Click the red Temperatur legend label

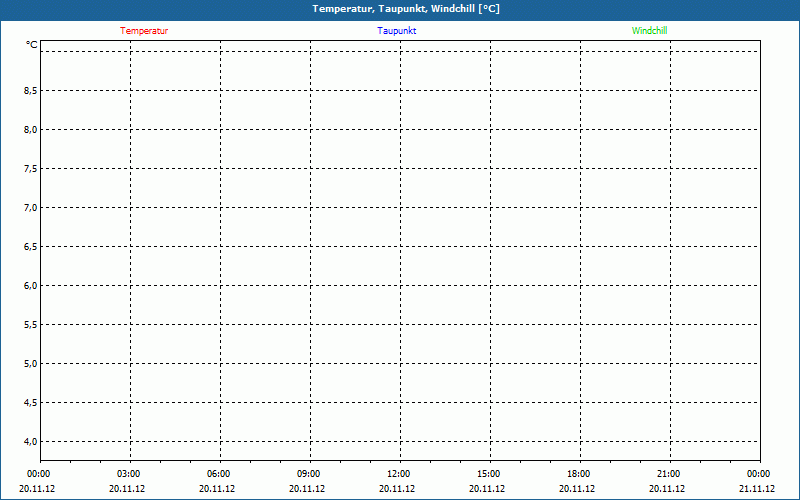tap(144, 31)
